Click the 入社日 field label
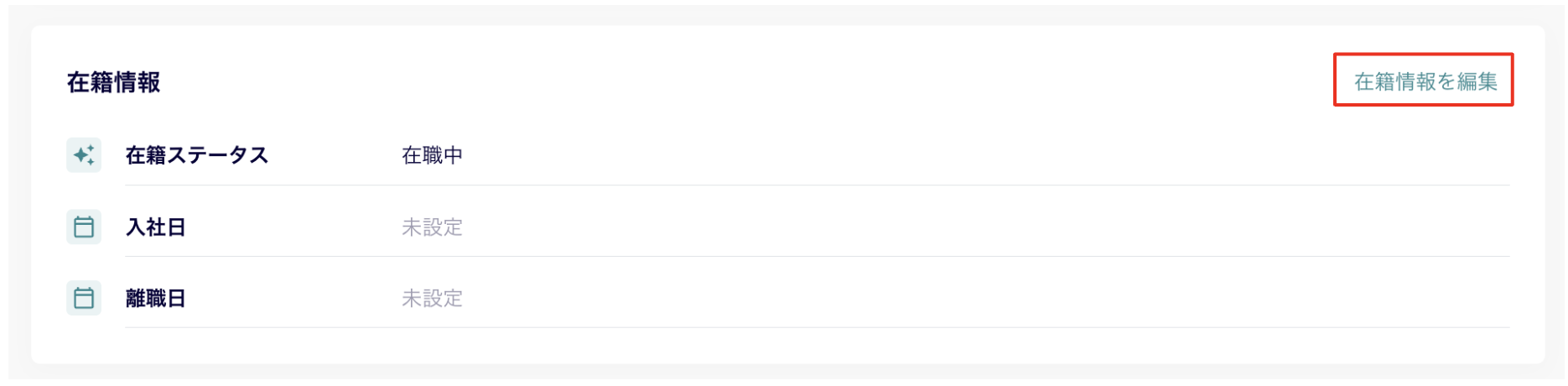 tap(155, 227)
